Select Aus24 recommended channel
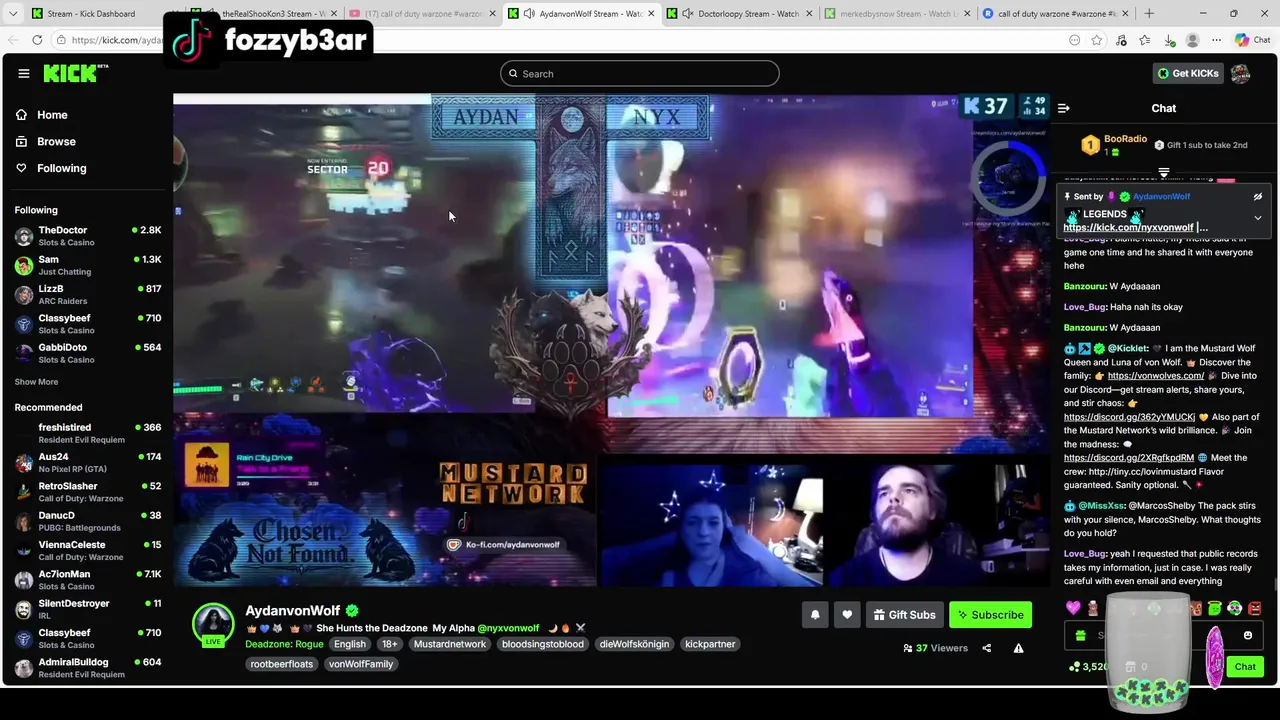The image size is (1280, 720). tap(87, 462)
